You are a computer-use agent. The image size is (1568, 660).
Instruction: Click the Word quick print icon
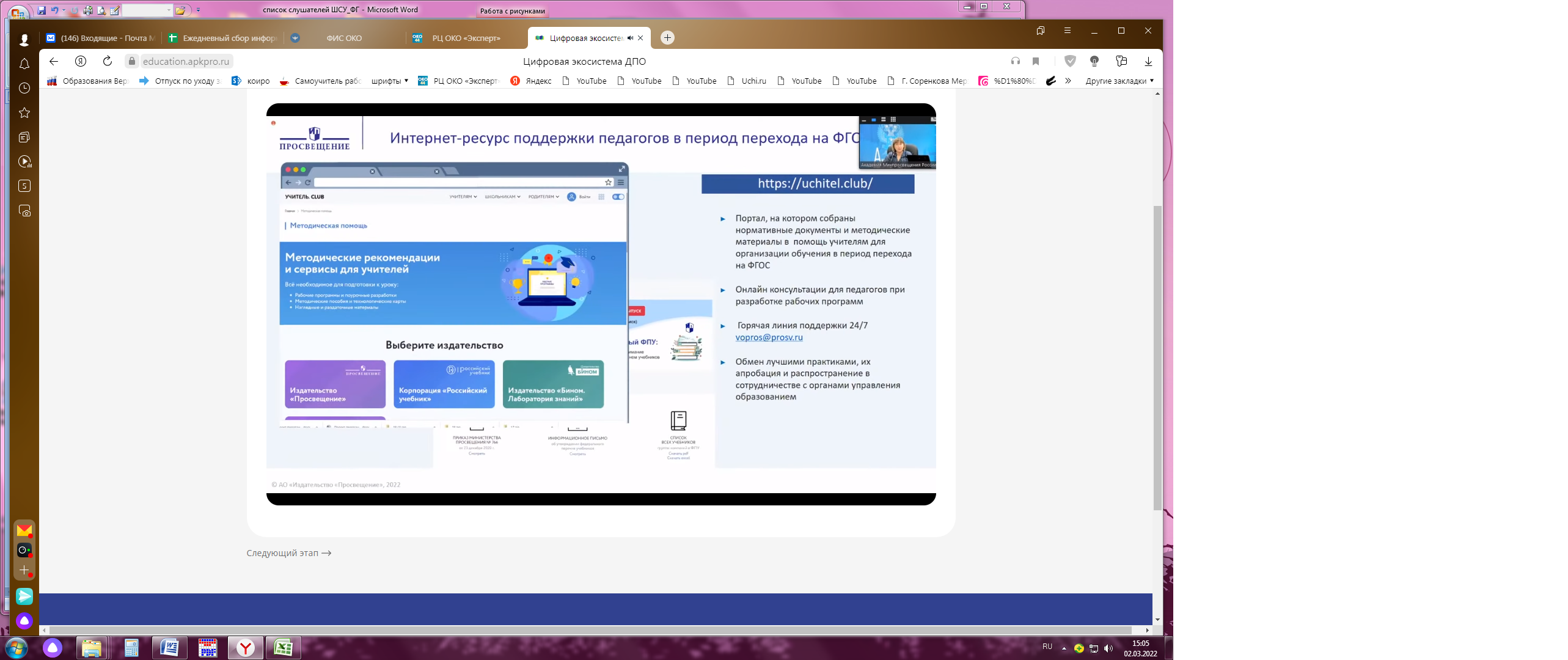click(x=88, y=10)
